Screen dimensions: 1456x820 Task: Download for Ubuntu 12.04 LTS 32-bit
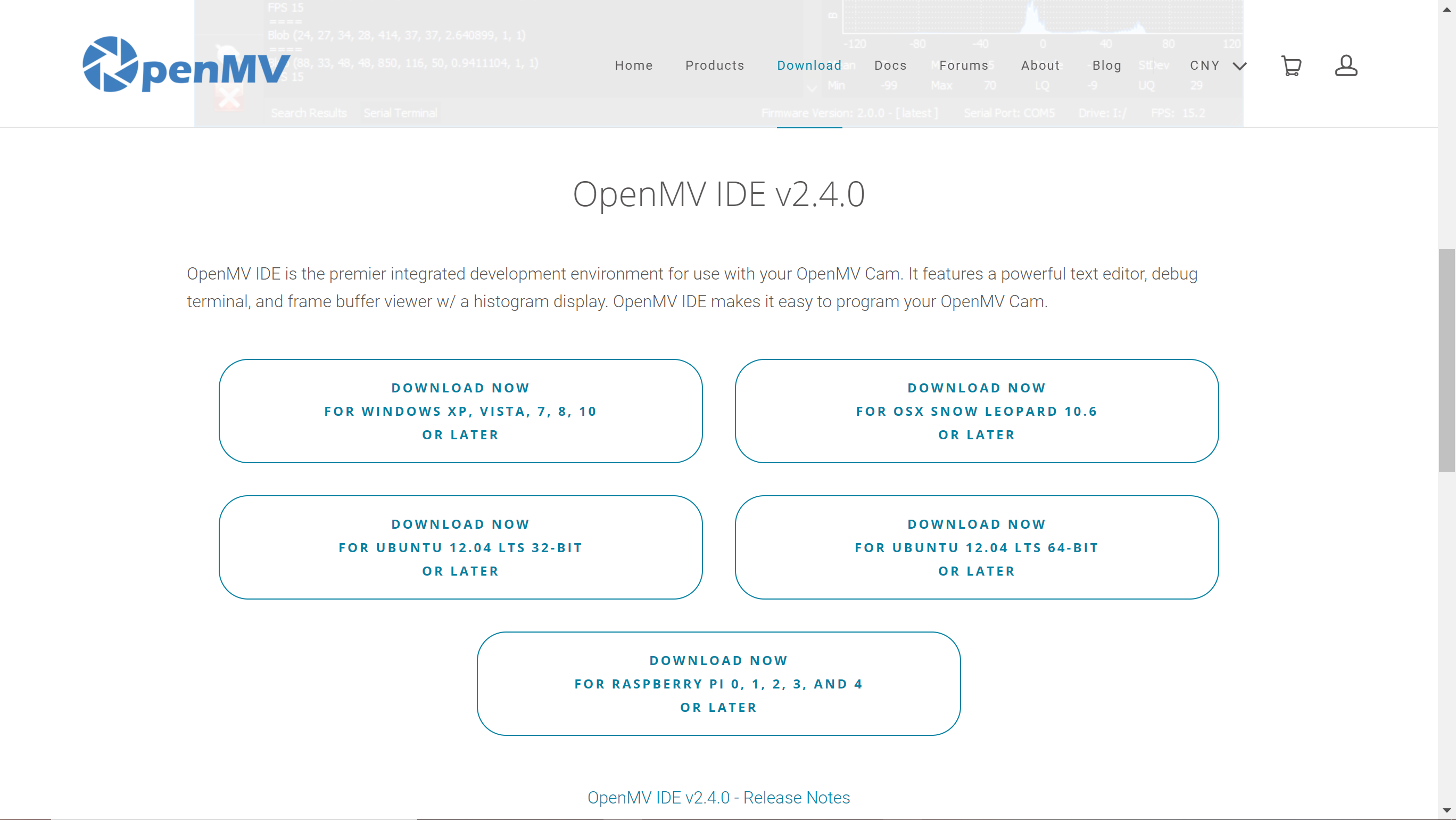point(460,547)
